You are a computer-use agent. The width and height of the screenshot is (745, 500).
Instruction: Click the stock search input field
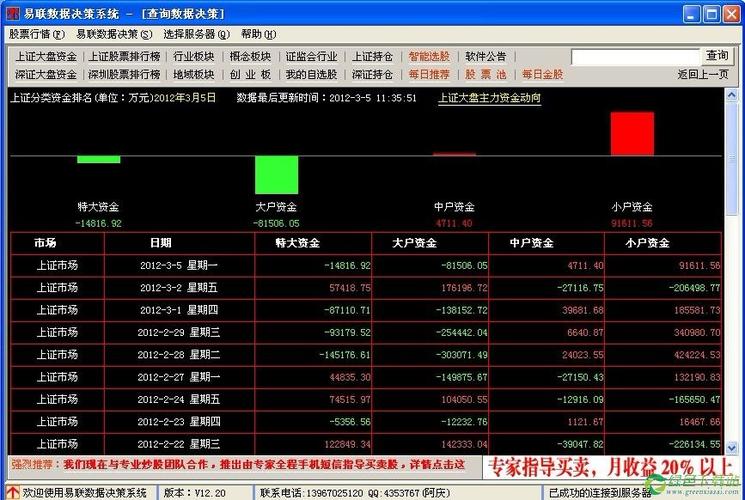[636, 57]
